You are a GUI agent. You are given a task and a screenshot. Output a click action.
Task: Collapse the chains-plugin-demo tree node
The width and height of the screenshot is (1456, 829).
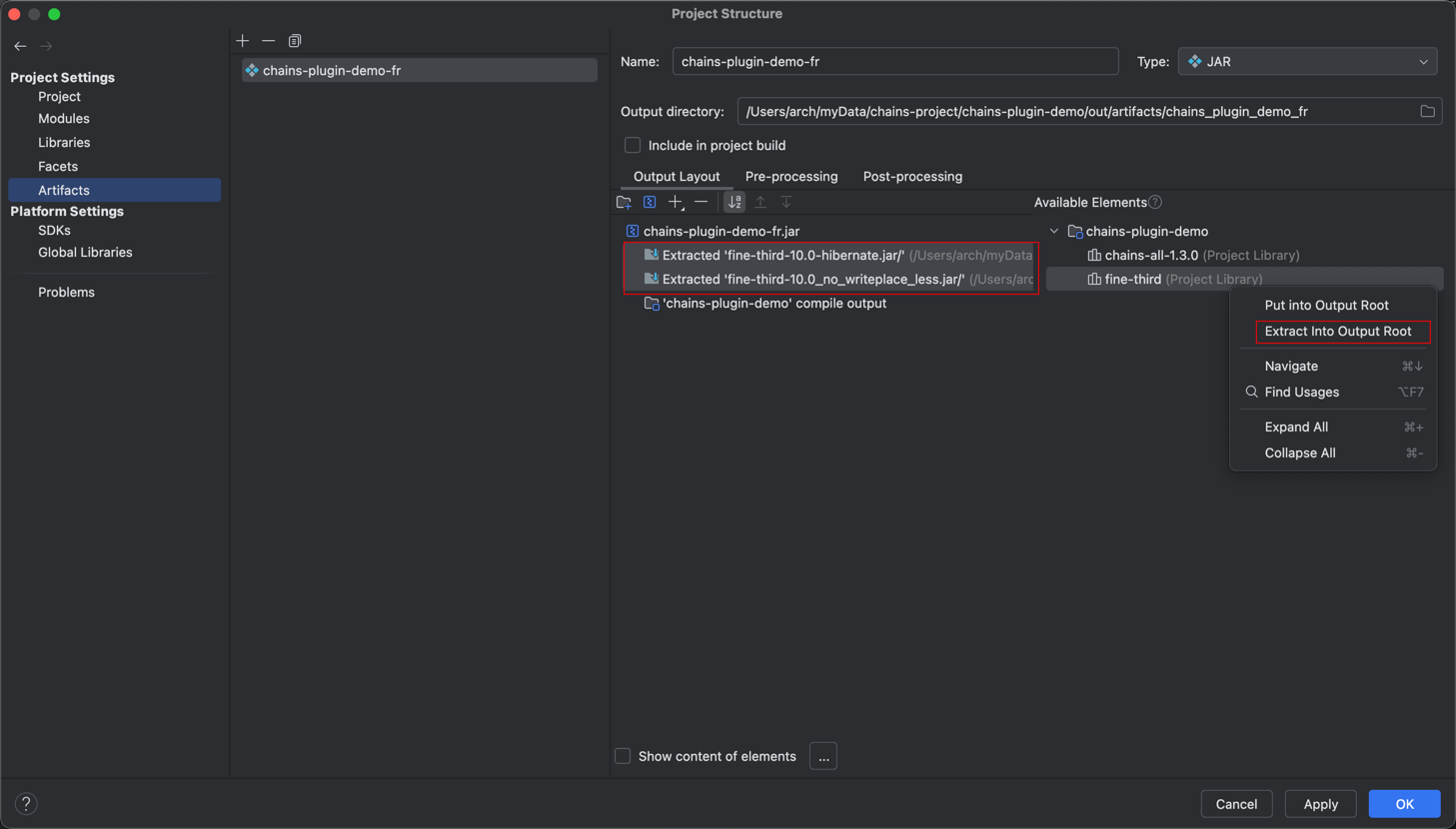(x=1054, y=232)
